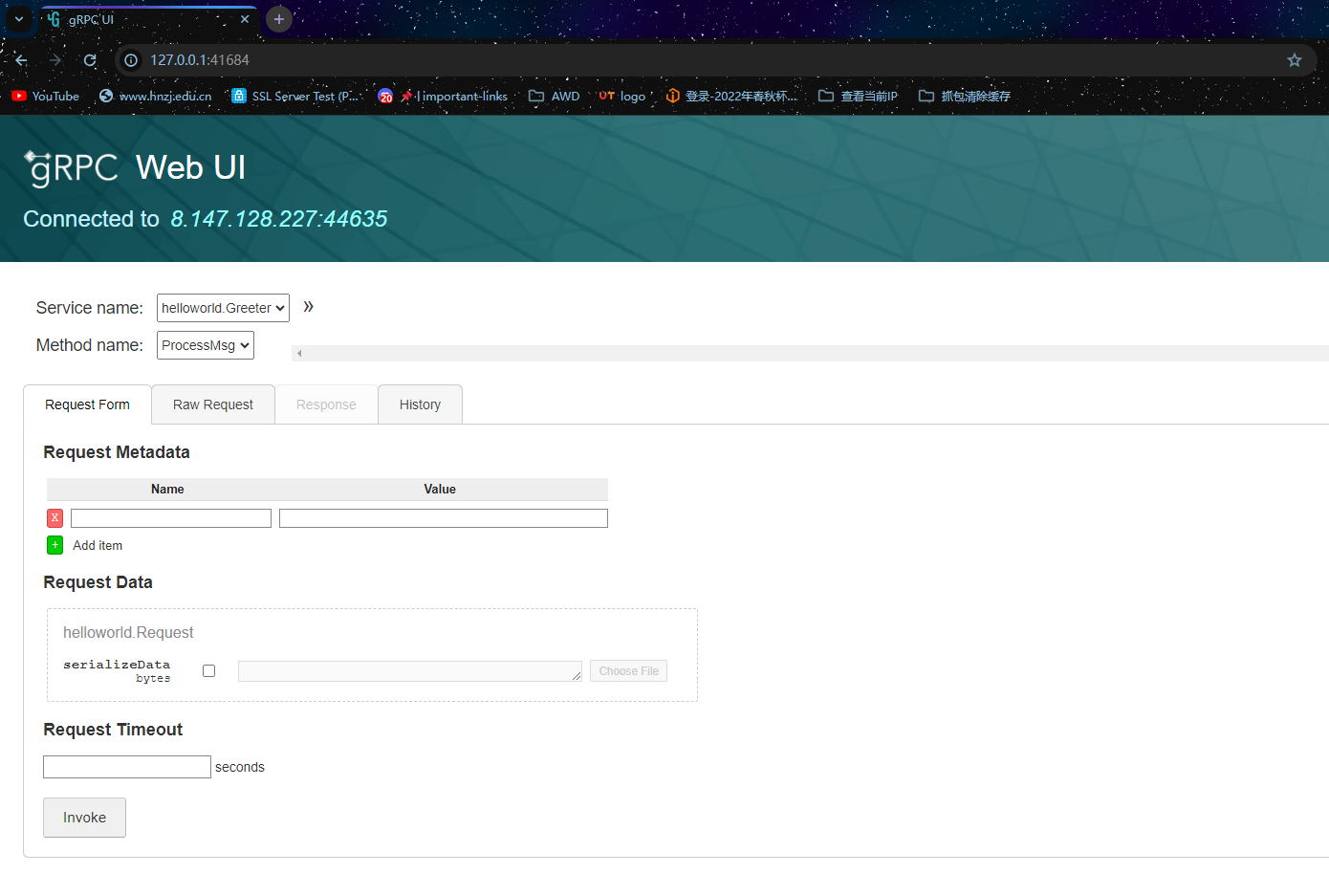Viewport: 1329px width, 896px height.
Task: Click the Choose File button
Action: pos(629,671)
